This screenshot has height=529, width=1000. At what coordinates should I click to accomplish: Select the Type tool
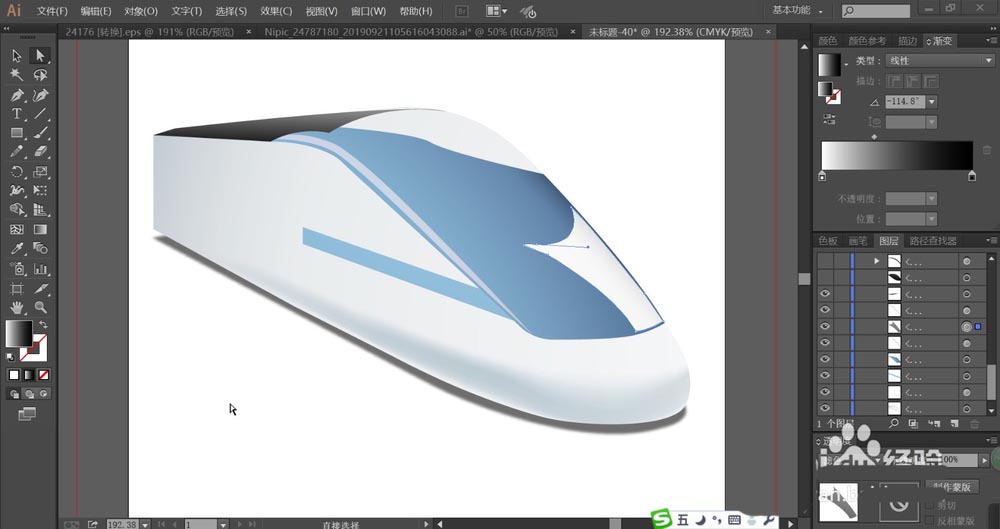17,114
